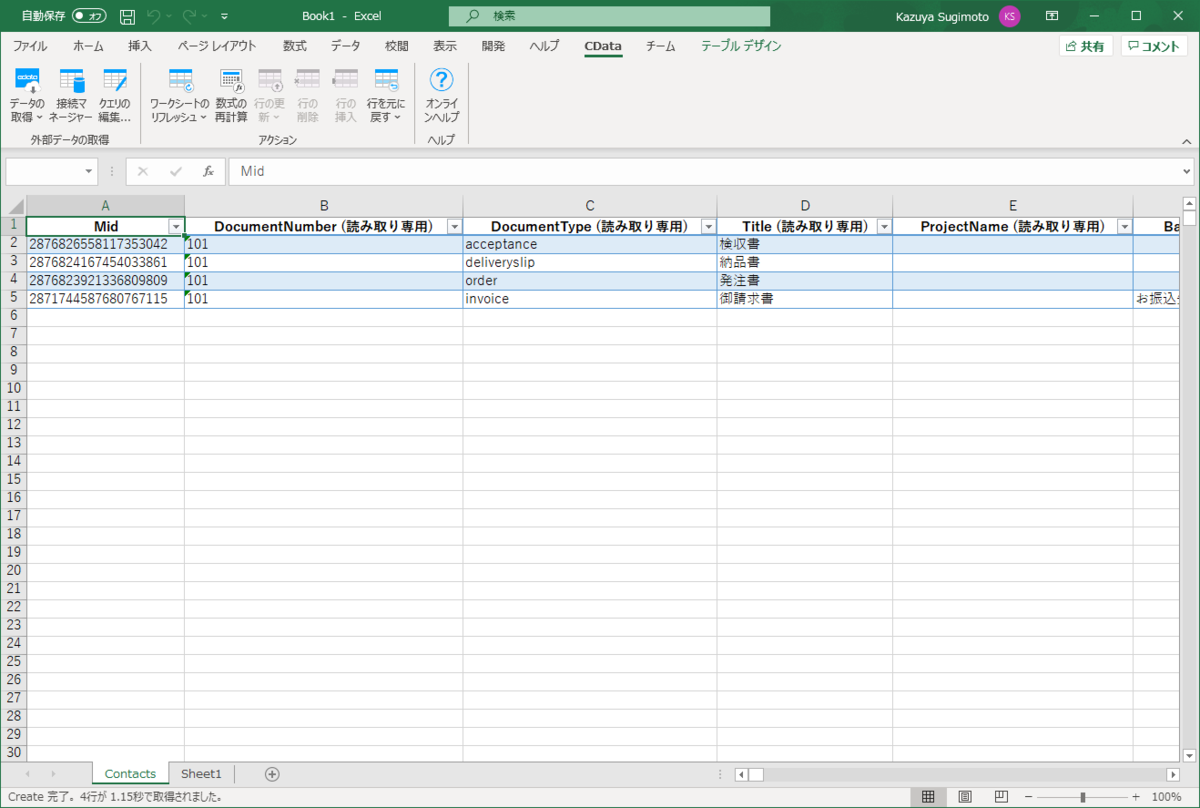This screenshot has height=808, width=1200.
Task: Open the テーブル デザイン tab
Action: click(x=741, y=46)
